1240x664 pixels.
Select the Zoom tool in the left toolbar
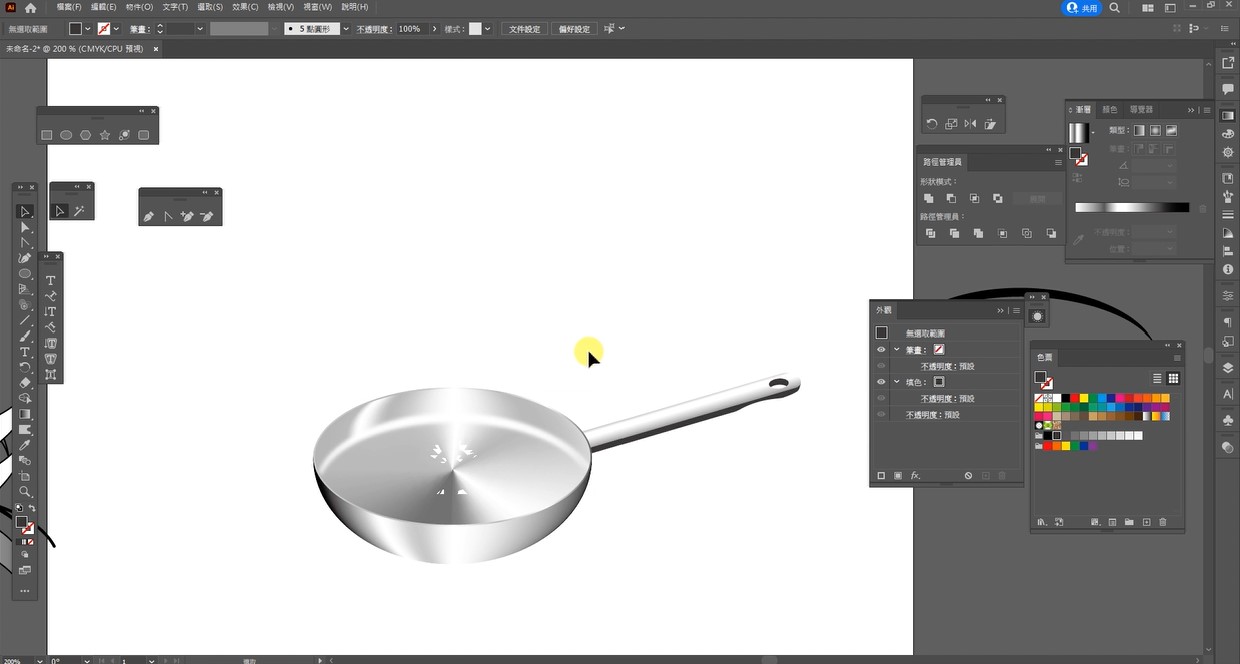pyautogui.click(x=25, y=492)
